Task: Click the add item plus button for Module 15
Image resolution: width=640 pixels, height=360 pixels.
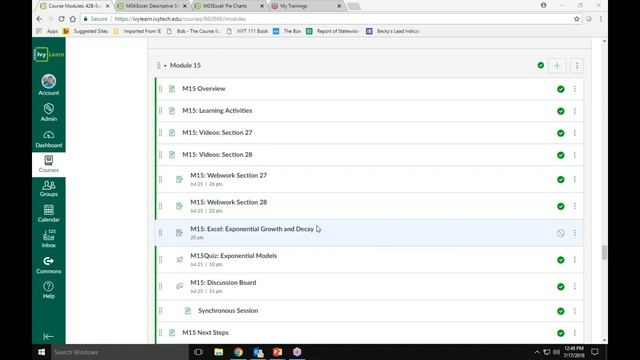Action: [557, 66]
